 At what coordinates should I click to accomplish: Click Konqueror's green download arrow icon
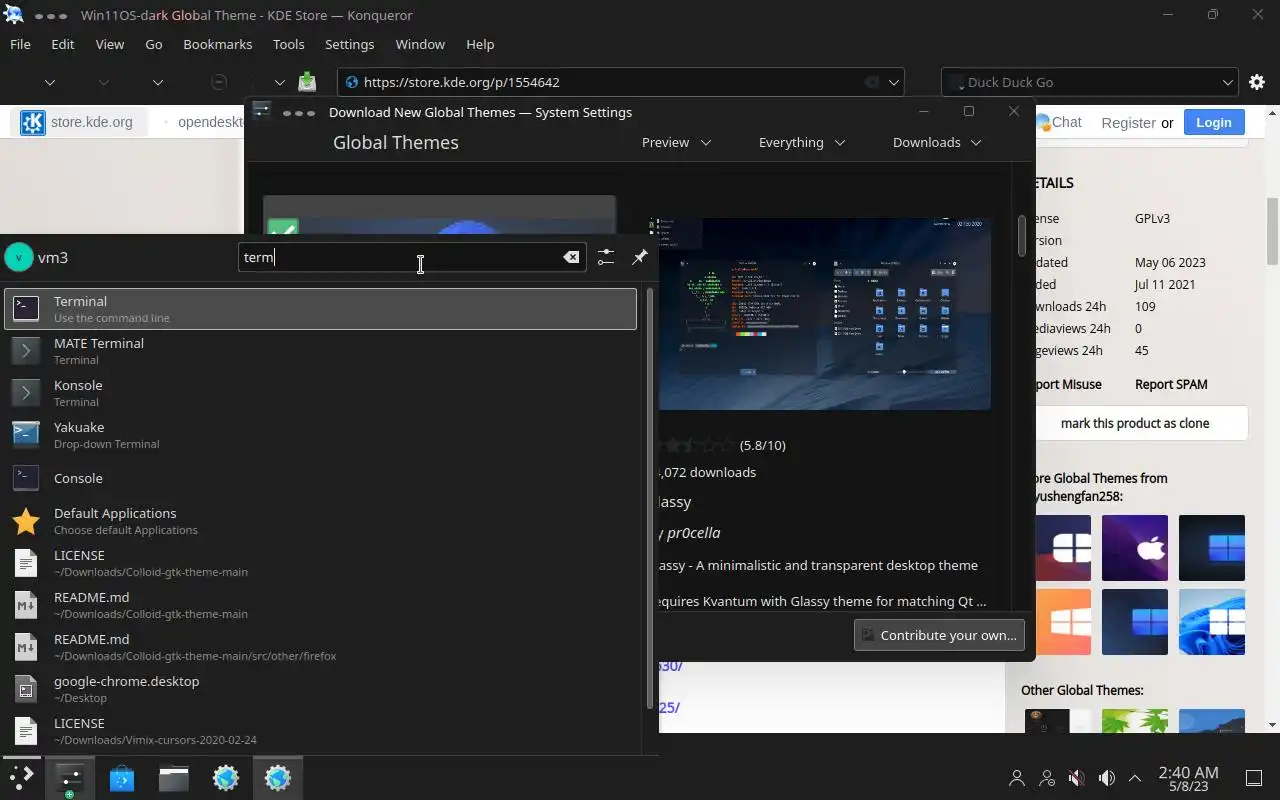[307, 82]
